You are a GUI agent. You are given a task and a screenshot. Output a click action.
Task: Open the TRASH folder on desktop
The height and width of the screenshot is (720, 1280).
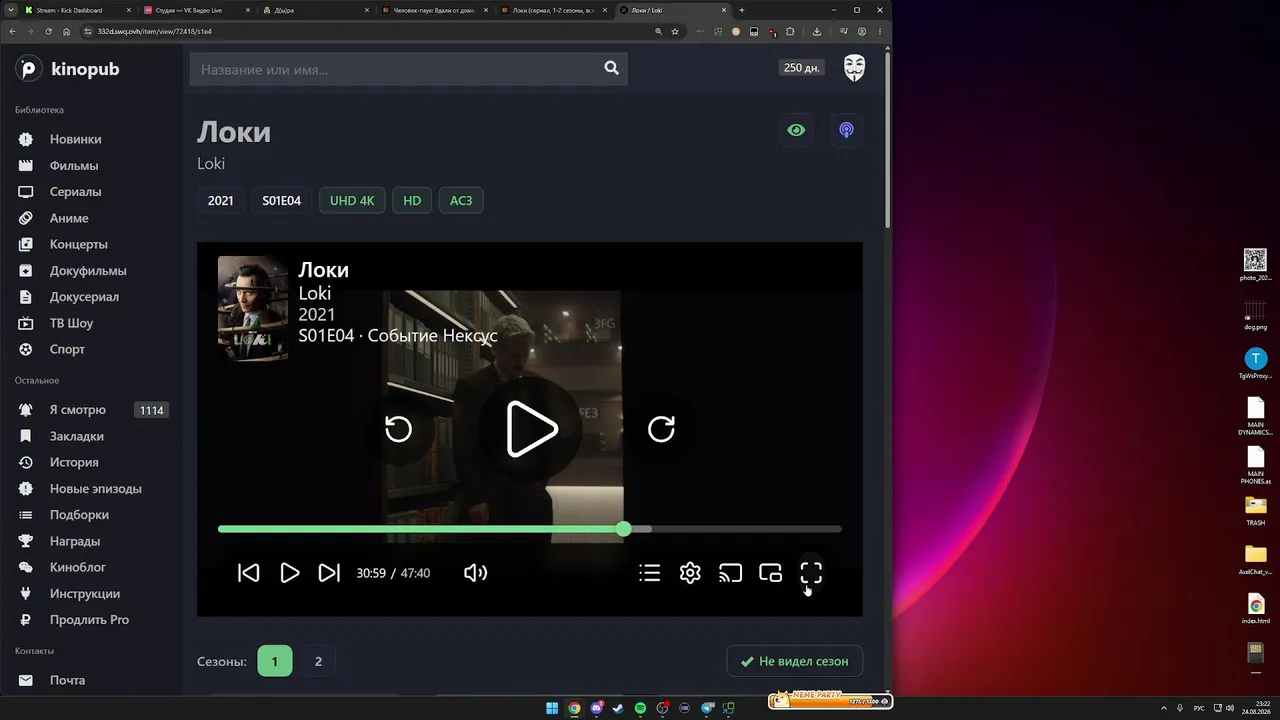point(1255,510)
